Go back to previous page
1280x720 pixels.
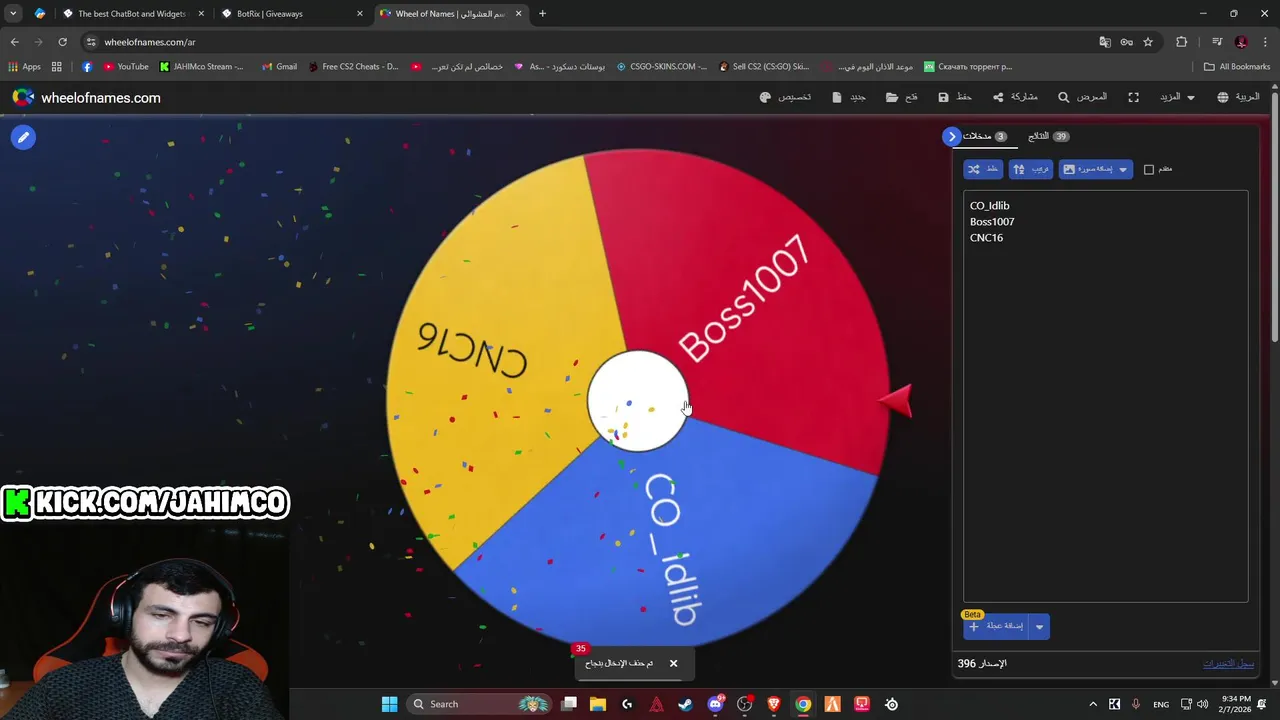click(15, 42)
